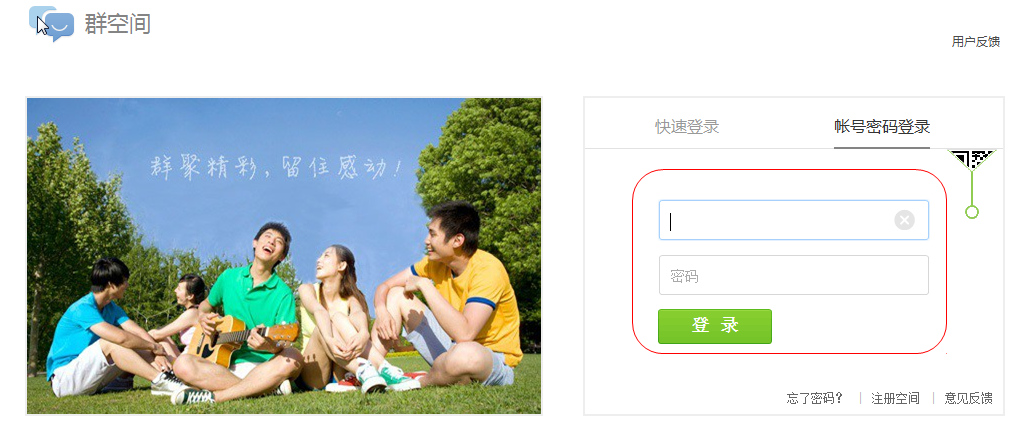Open the QR code login corner icon
The height and width of the screenshot is (443, 1023).
coord(972,161)
